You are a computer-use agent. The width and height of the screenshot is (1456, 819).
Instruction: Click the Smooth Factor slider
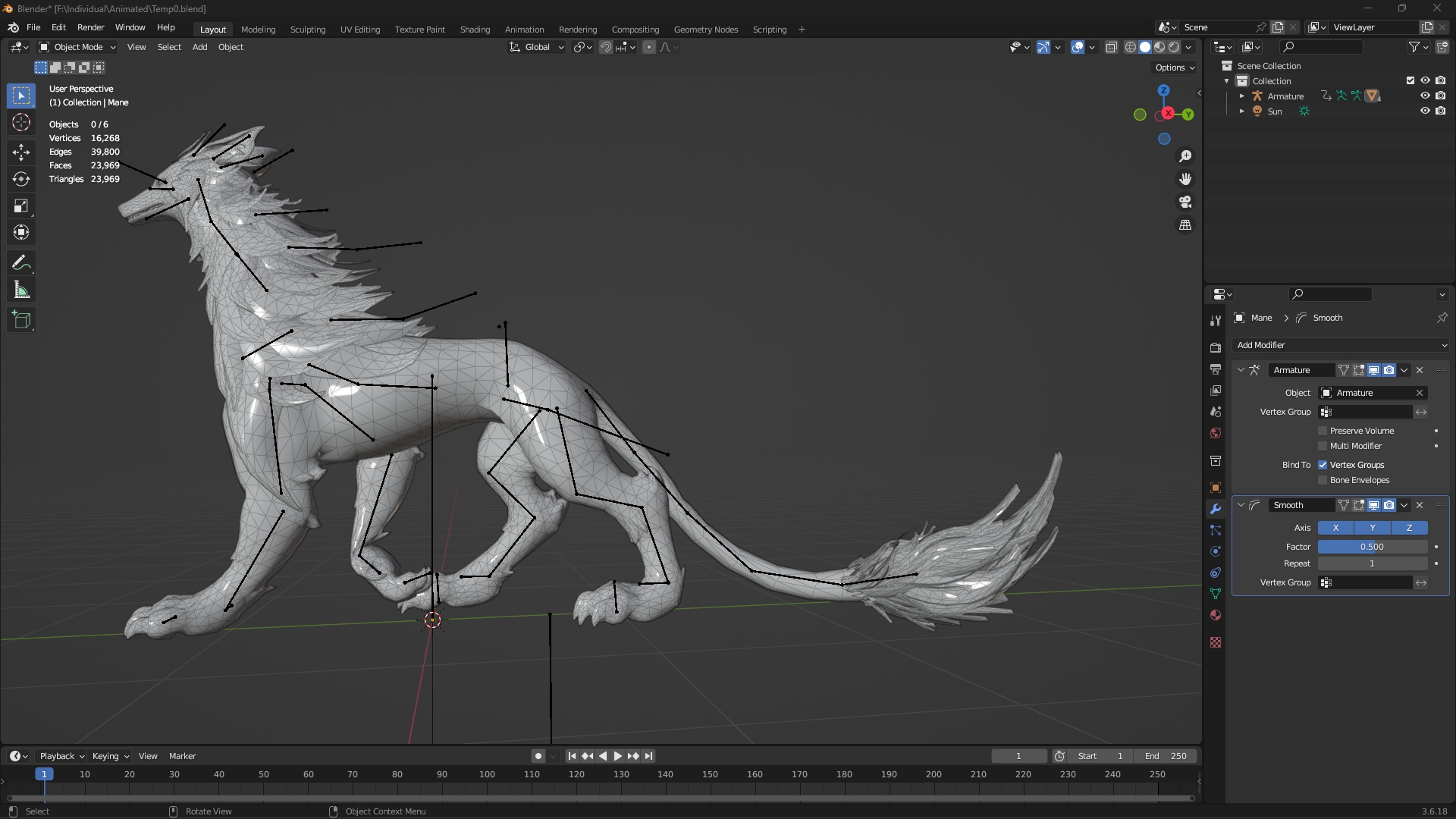coord(1372,547)
